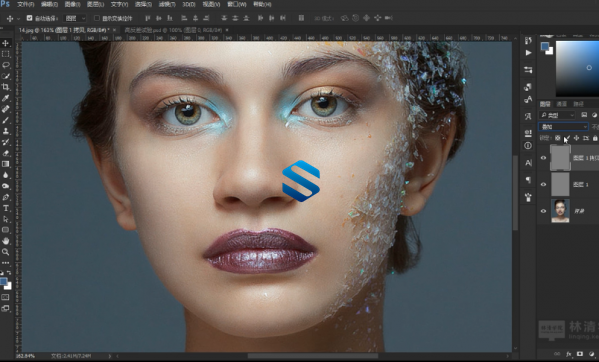Select the Lasso tool
Image resolution: width=599 pixels, height=362 pixels.
[x=6, y=65]
